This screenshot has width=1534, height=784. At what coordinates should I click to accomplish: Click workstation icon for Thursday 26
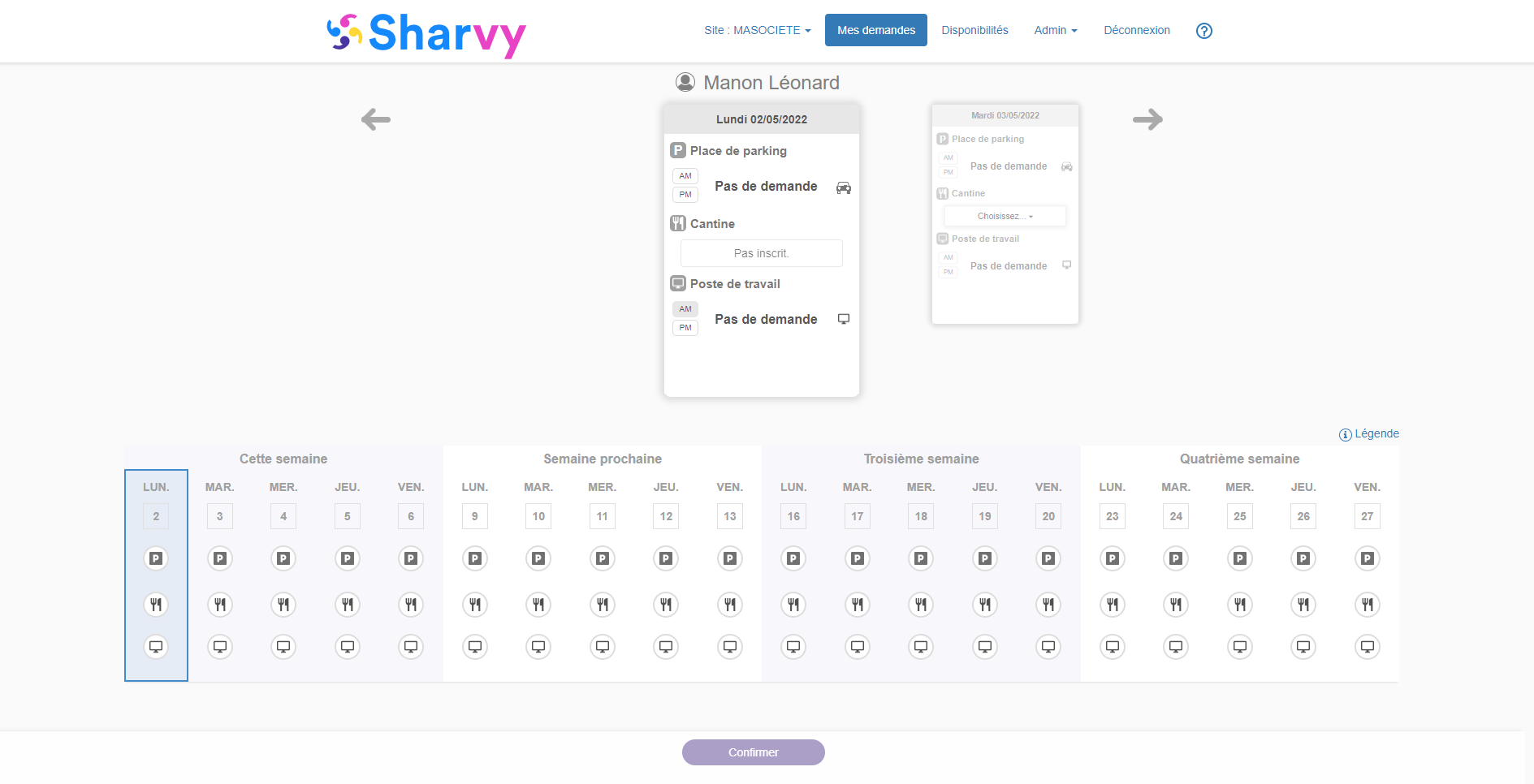coord(1303,647)
